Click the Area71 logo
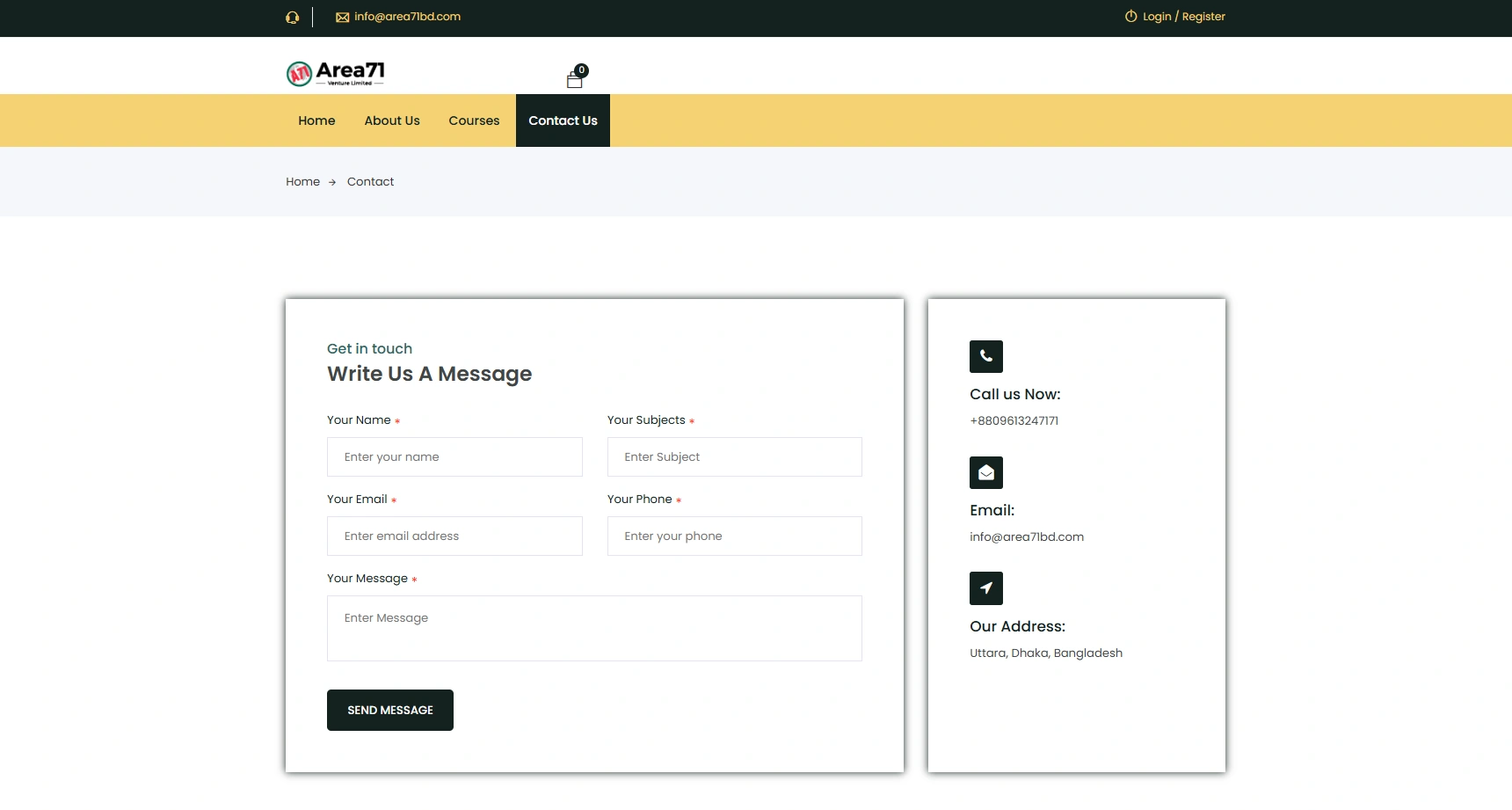1512x810 pixels. point(336,73)
